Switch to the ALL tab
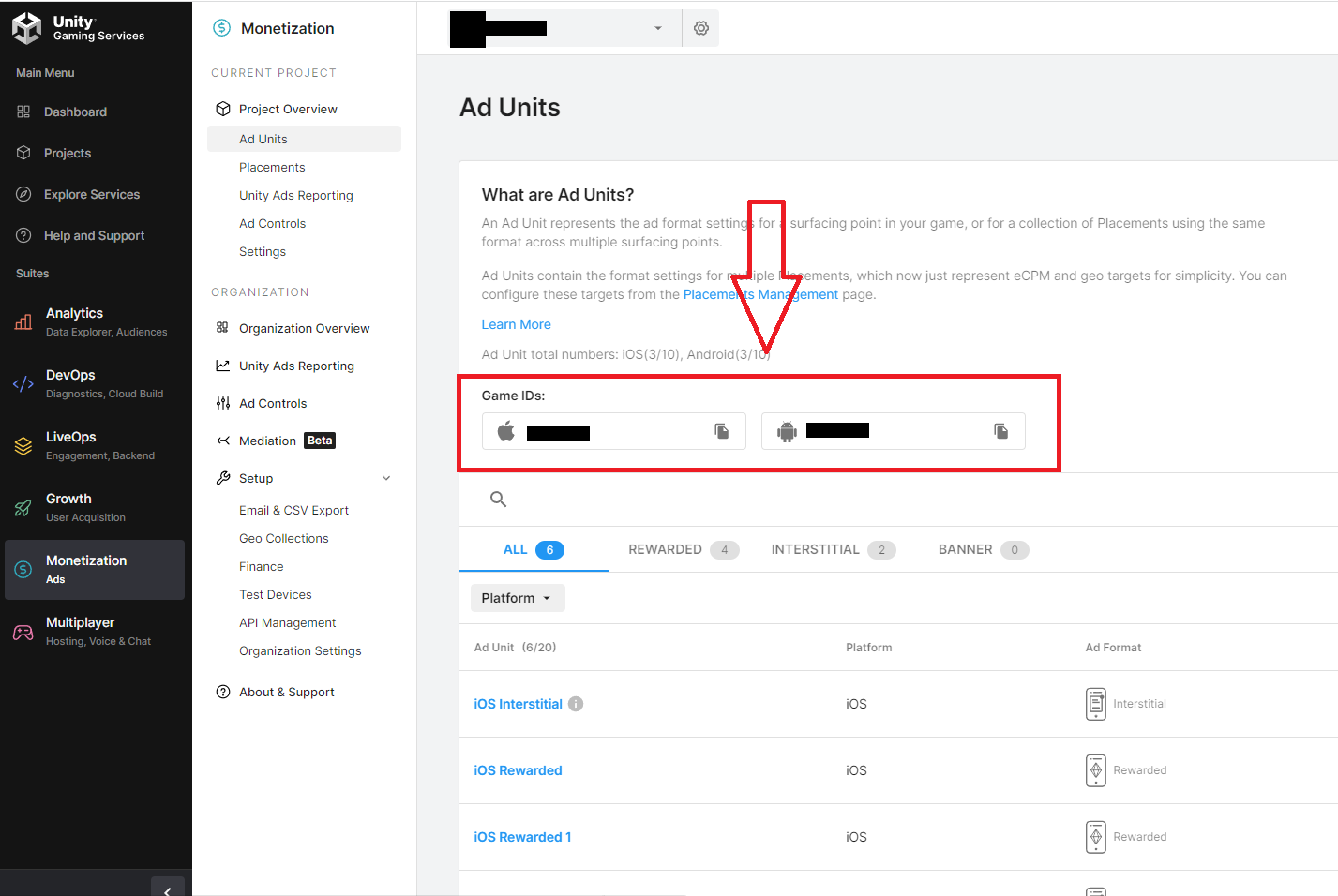Screen dimensions: 1338x896 point(534,549)
